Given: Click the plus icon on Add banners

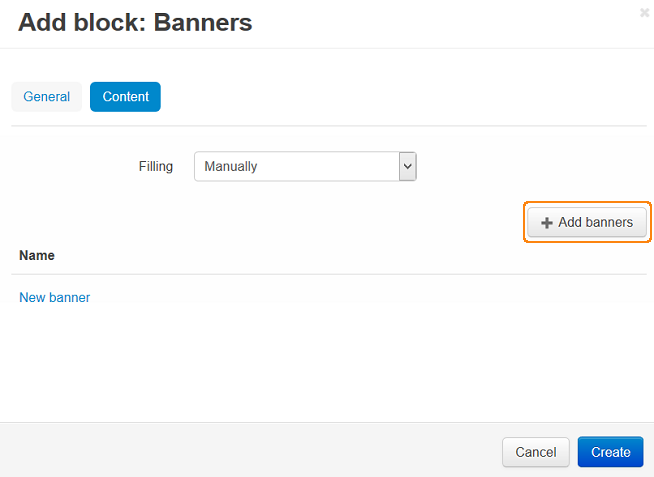Looking at the screenshot, I should 546,223.
